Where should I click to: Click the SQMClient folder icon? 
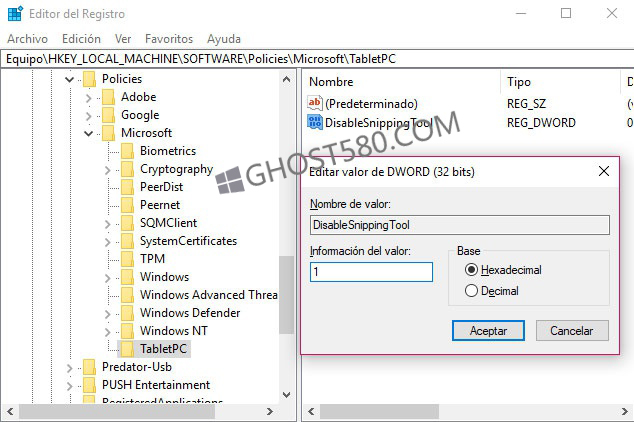pos(127,223)
